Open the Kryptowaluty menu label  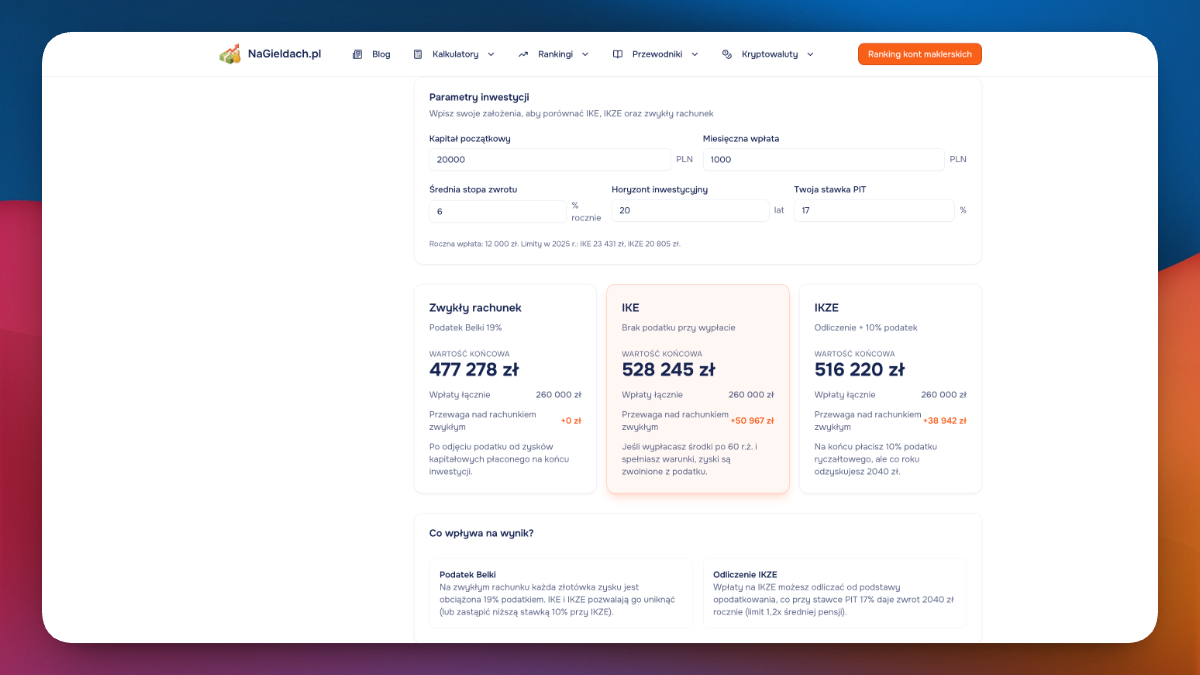click(770, 54)
